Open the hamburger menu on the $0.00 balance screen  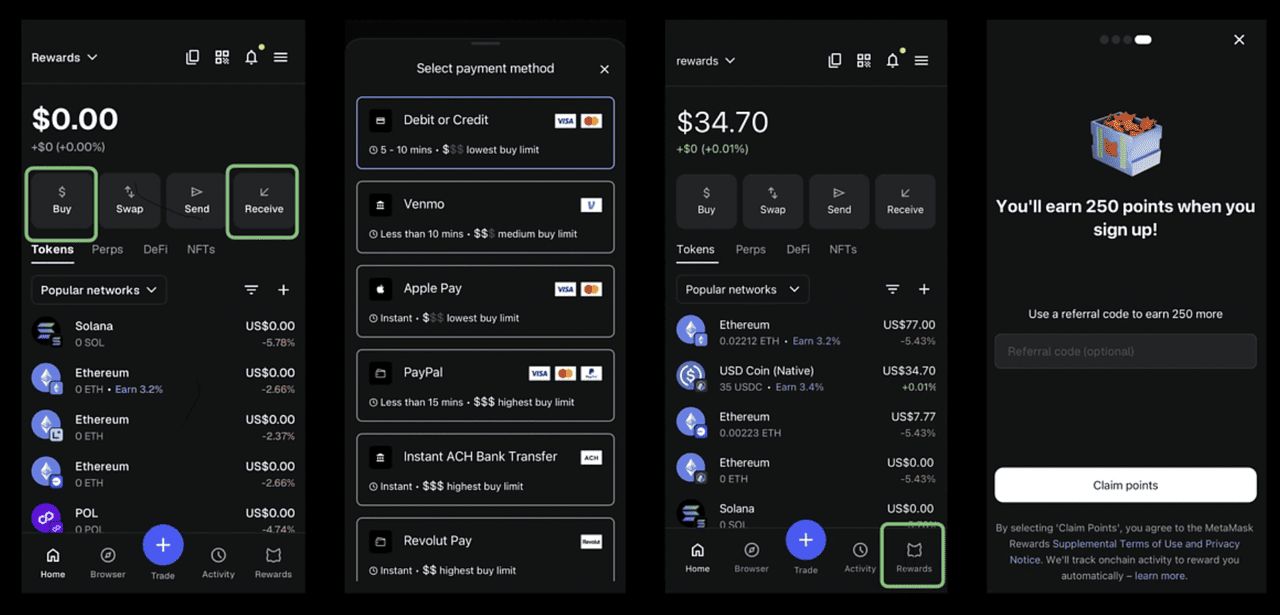[x=281, y=57]
